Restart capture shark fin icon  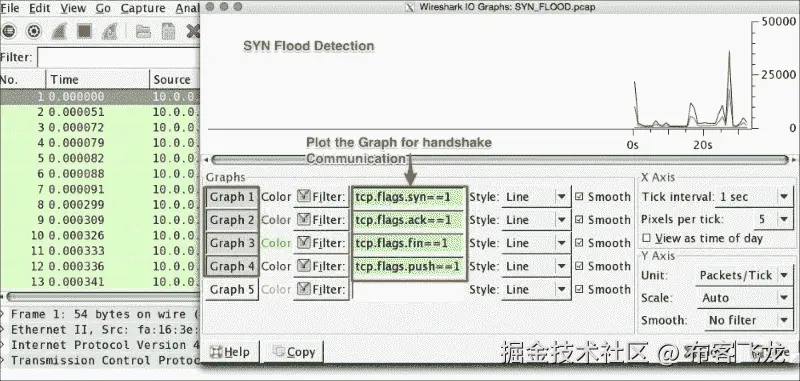click(x=110, y=32)
